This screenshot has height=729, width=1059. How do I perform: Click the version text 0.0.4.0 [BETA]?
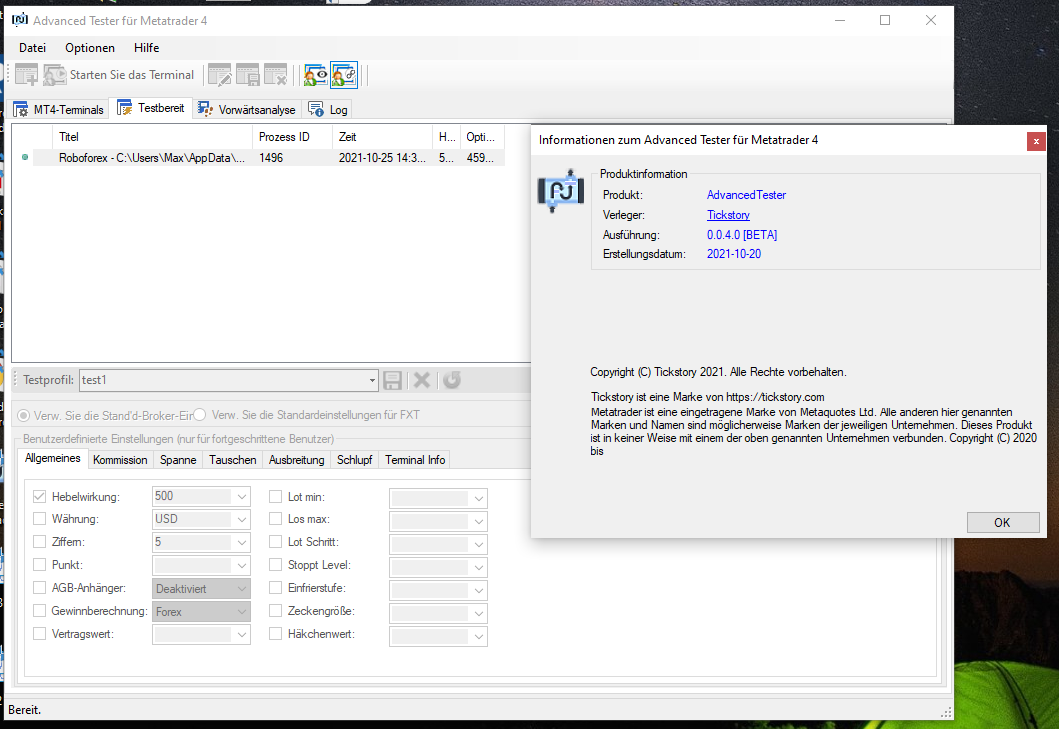[742, 234]
